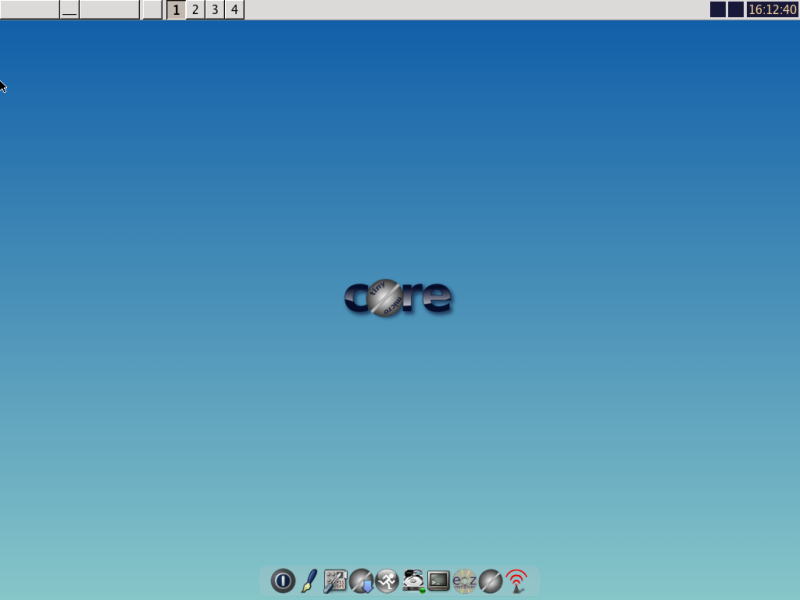Open the mount tool hard-disk icon
This screenshot has height=600, width=800.
(x=412, y=580)
